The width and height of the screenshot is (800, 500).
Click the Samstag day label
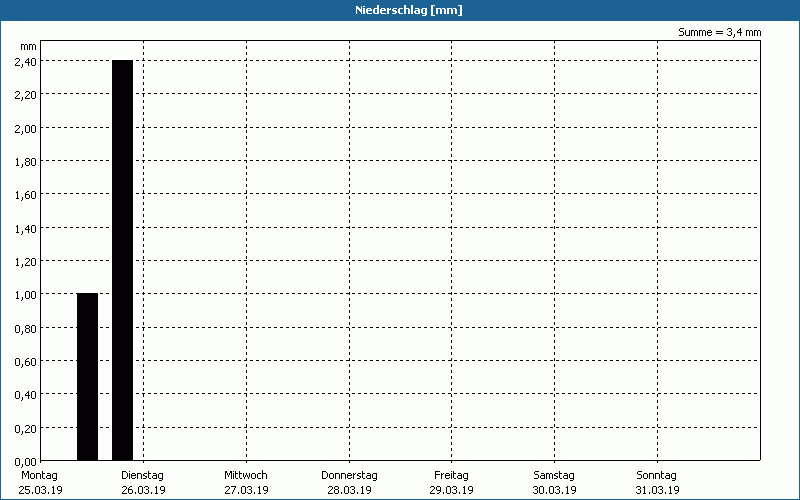(554, 476)
